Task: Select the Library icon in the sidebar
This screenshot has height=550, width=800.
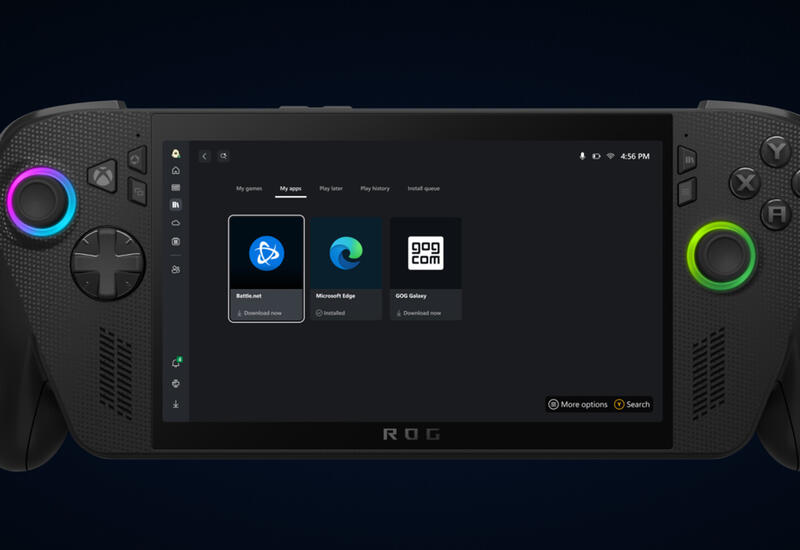Action: tap(176, 205)
